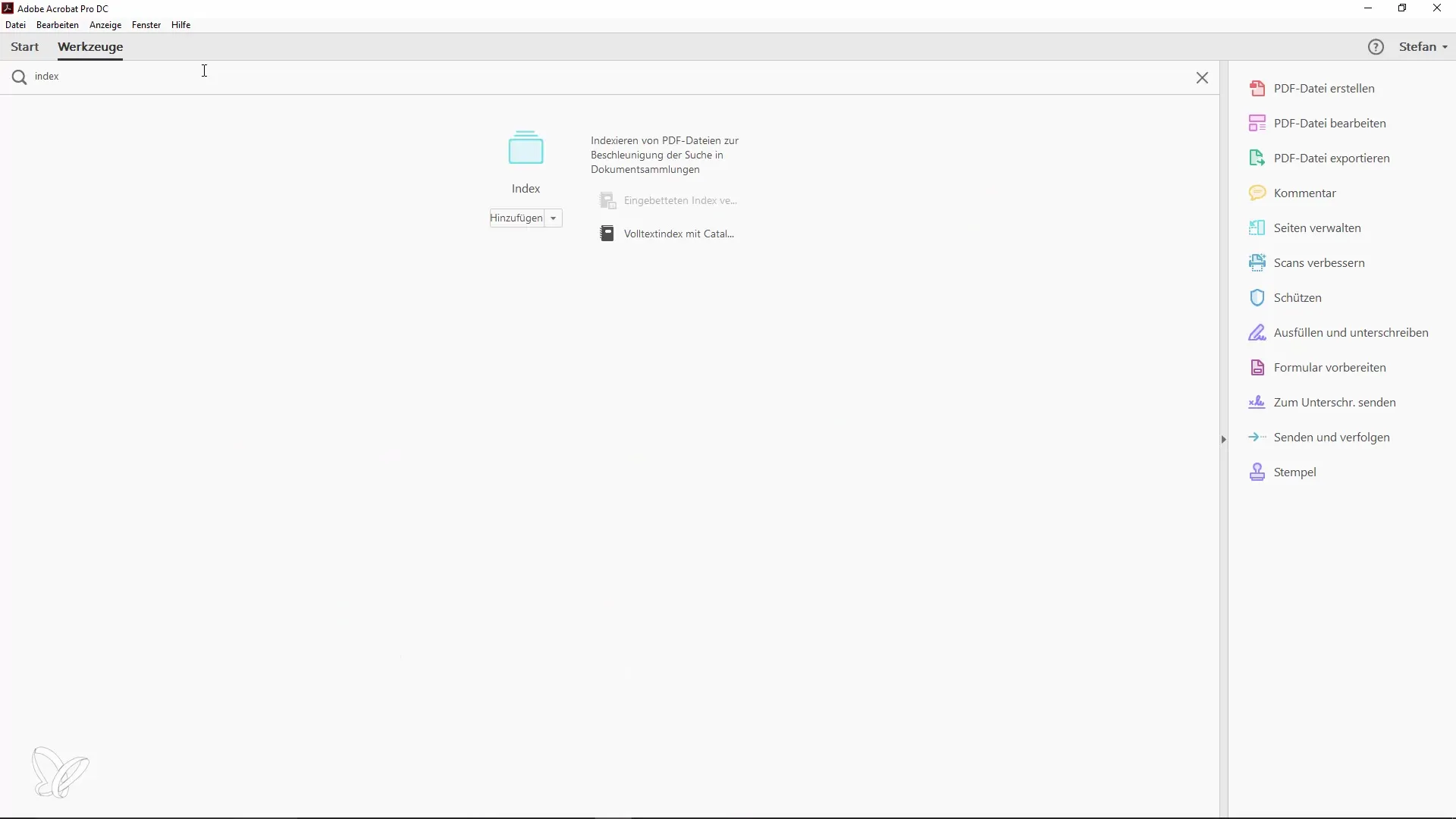
Task: Expand the Hinzufügen dropdown arrow
Action: point(555,218)
